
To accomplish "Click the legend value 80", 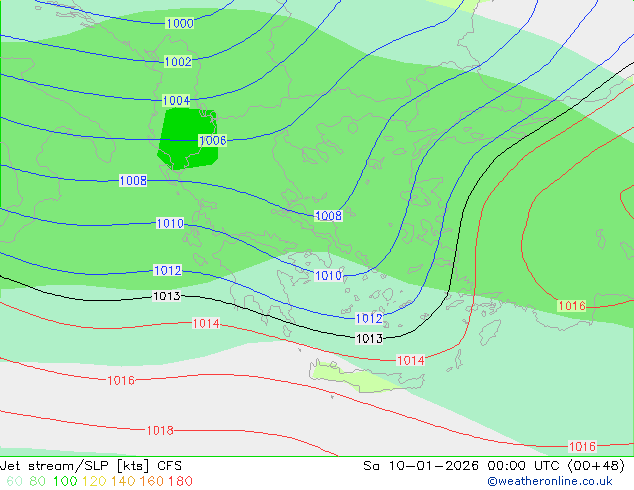I will (x=37, y=482).
